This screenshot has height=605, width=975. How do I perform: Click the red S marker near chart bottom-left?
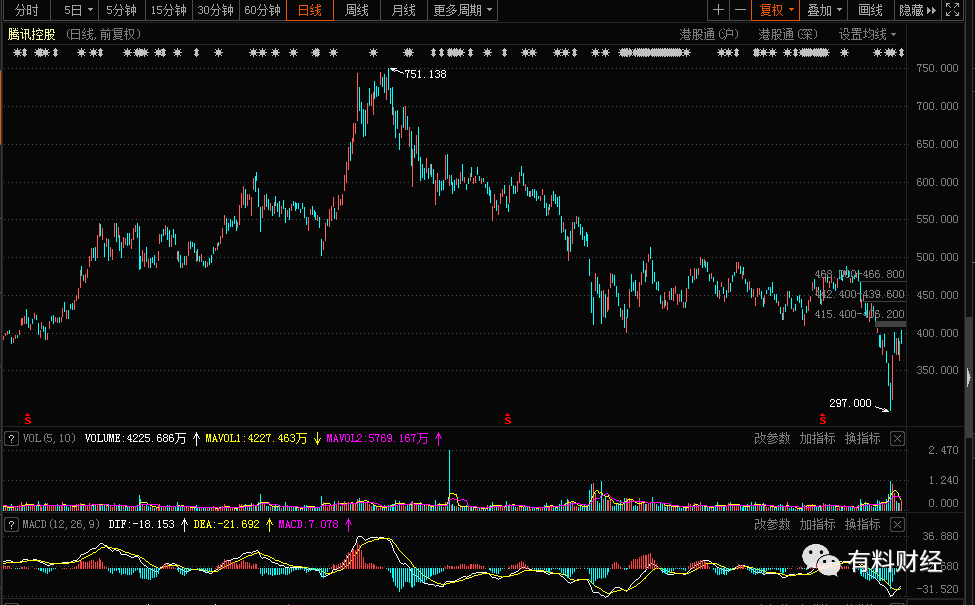point(27,419)
